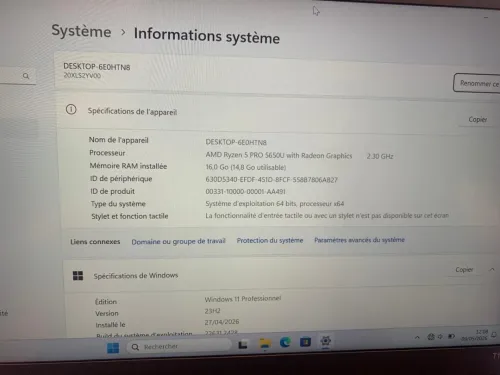Launch File Explorer from the taskbar
Viewport: 500px width, 375px height.
(265, 343)
